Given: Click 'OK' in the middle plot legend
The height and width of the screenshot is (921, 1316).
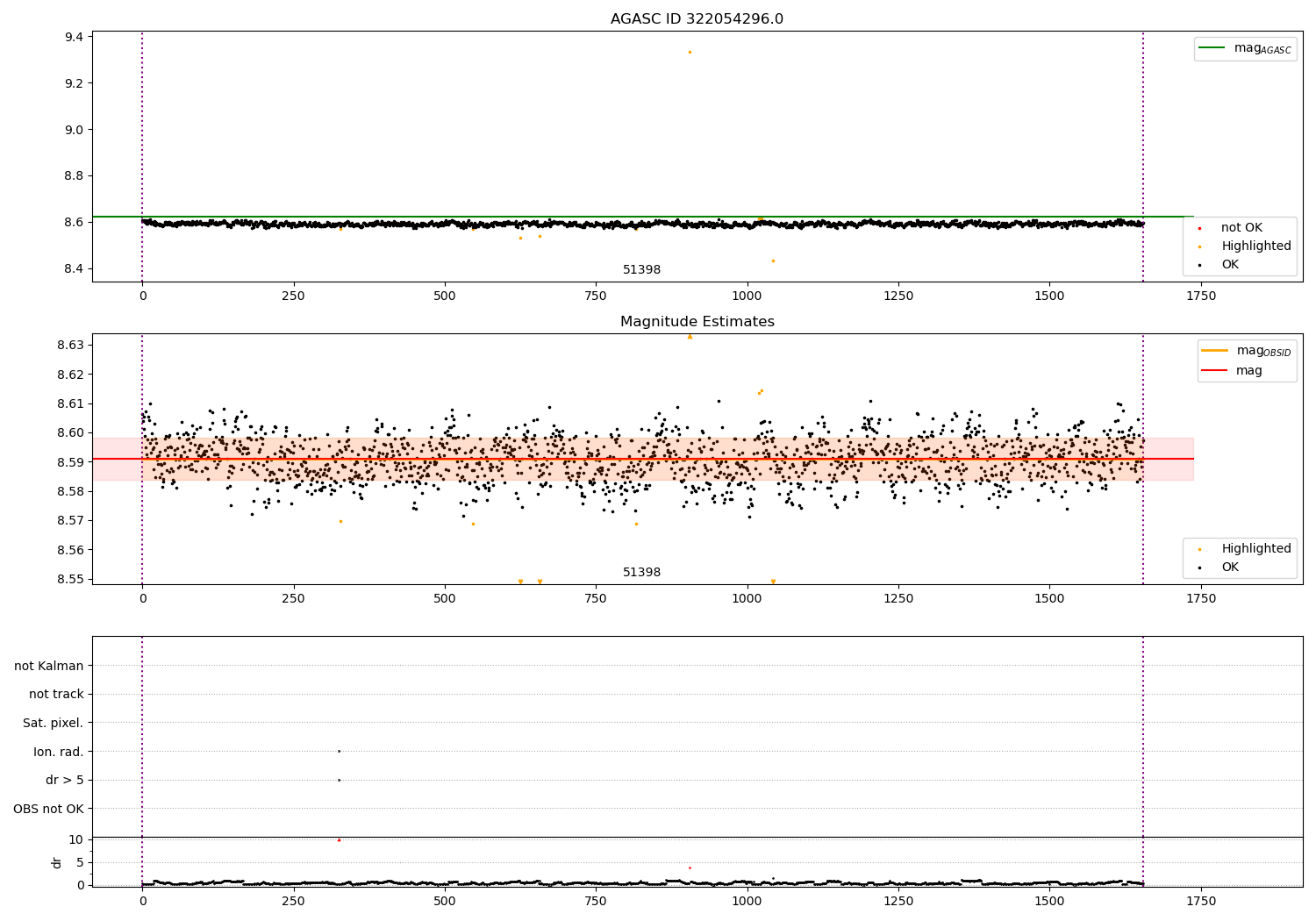Looking at the screenshot, I should point(1229,568).
